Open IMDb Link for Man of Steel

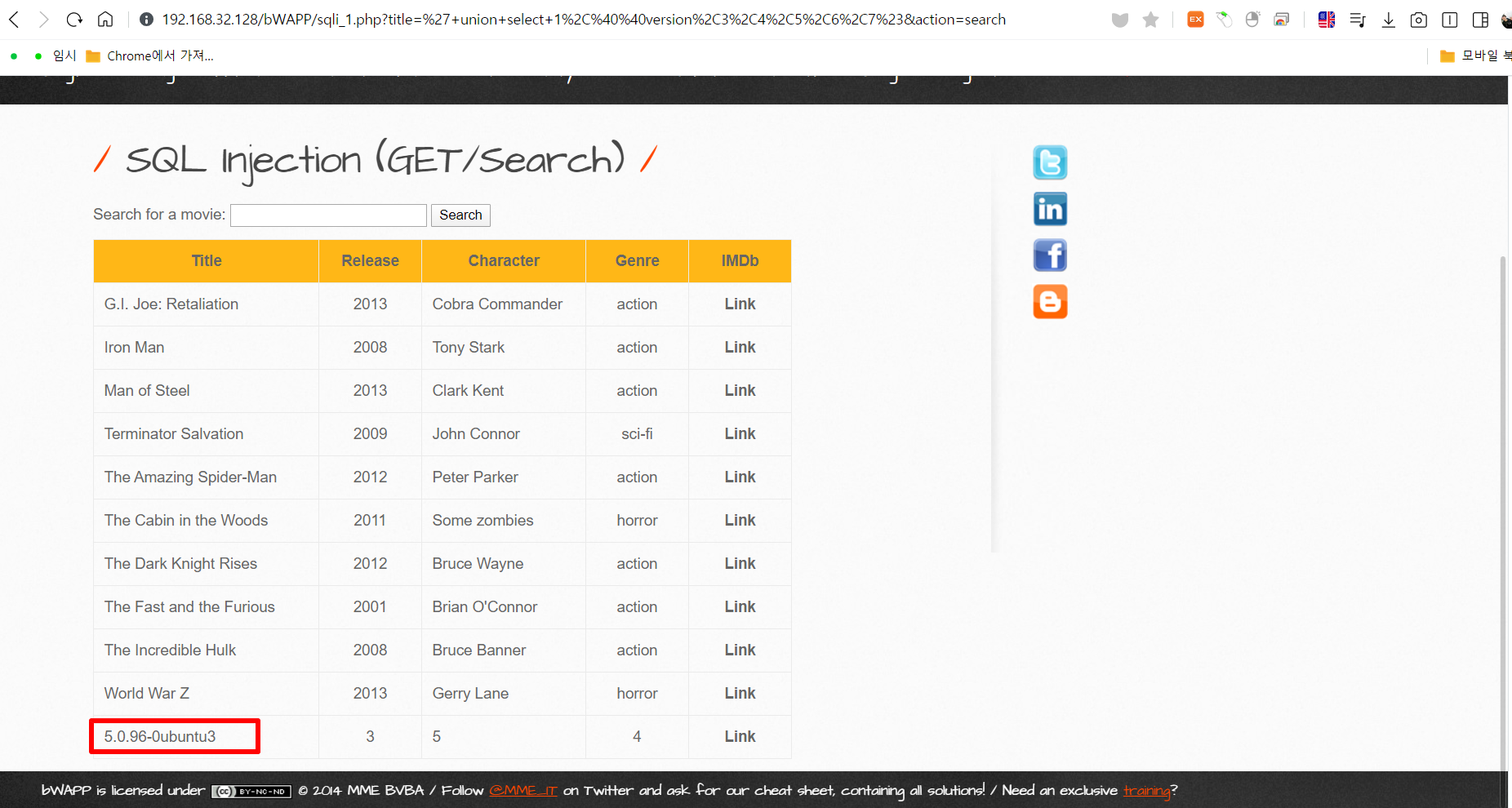point(740,390)
